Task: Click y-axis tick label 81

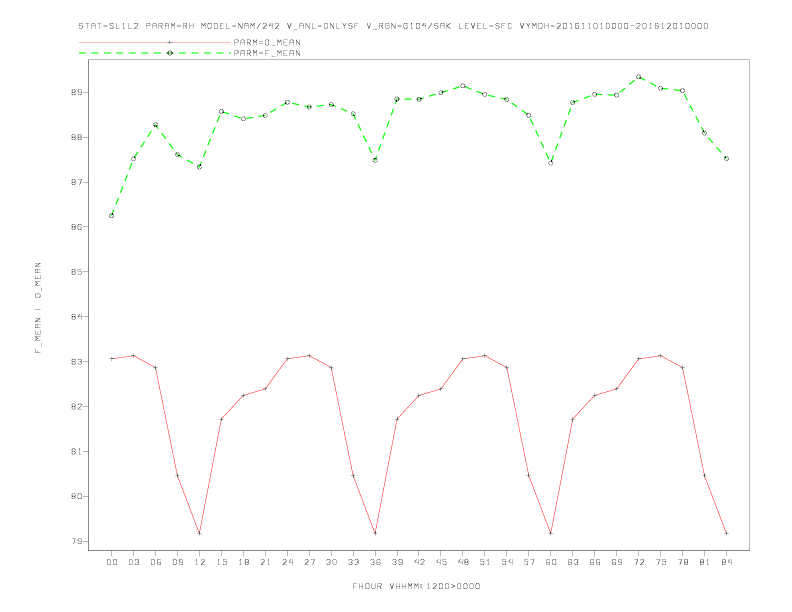Action: click(79, 451)
